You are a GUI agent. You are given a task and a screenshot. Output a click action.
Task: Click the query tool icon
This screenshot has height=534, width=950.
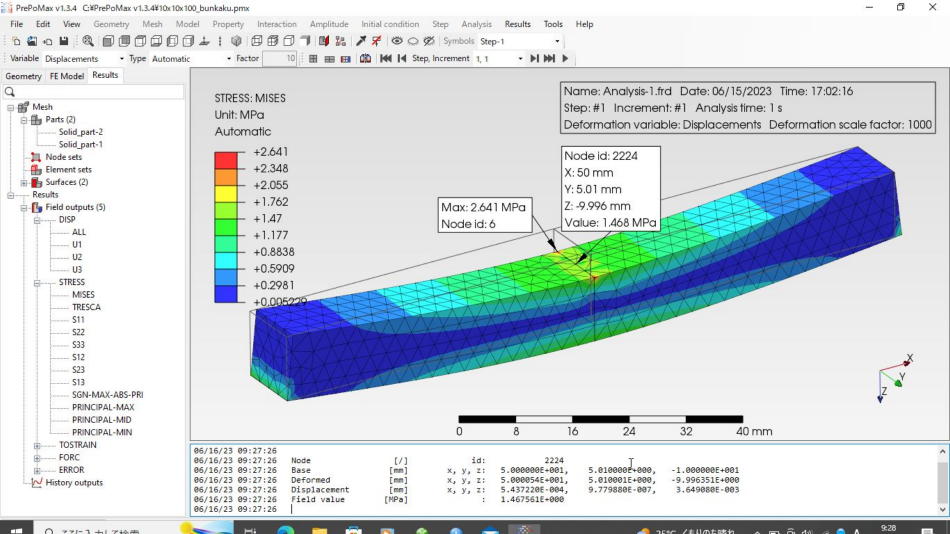pos(360,41)
